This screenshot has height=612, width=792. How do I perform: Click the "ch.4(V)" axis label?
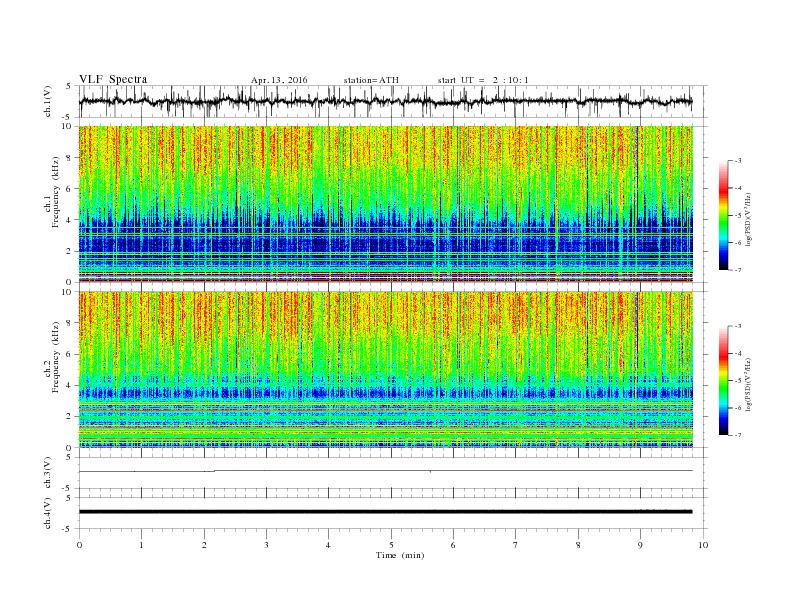(x=48, y=514)
